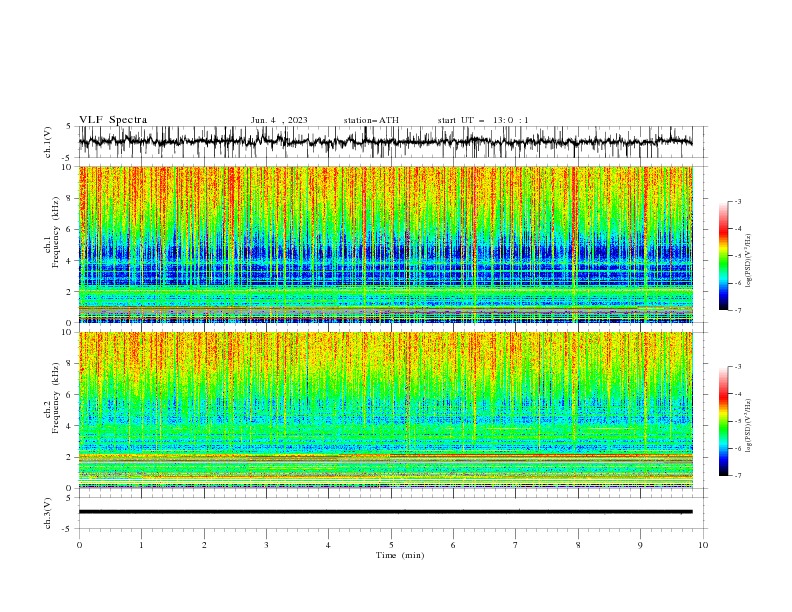792x612 pixels.
Task: Click the flat black ch.3 voltage trace
Action: click(x=385, y=512)
